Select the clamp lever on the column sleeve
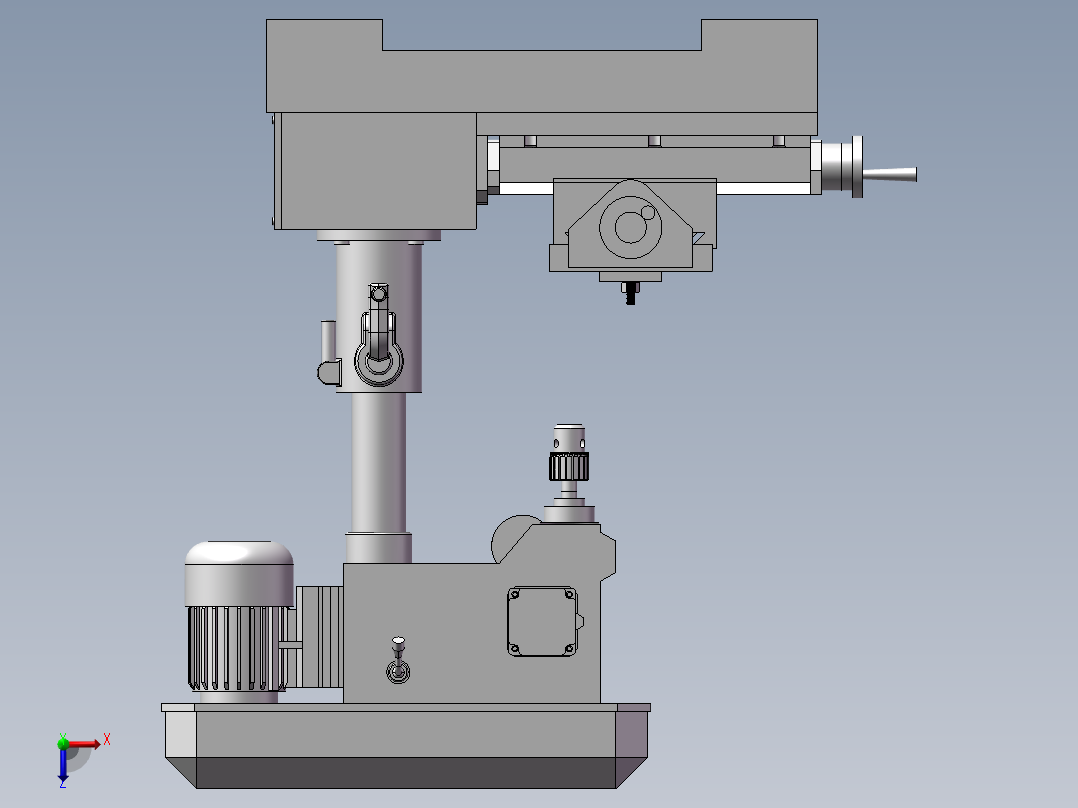Screen dimensions: 1078x808 click(x=378, y=336)
